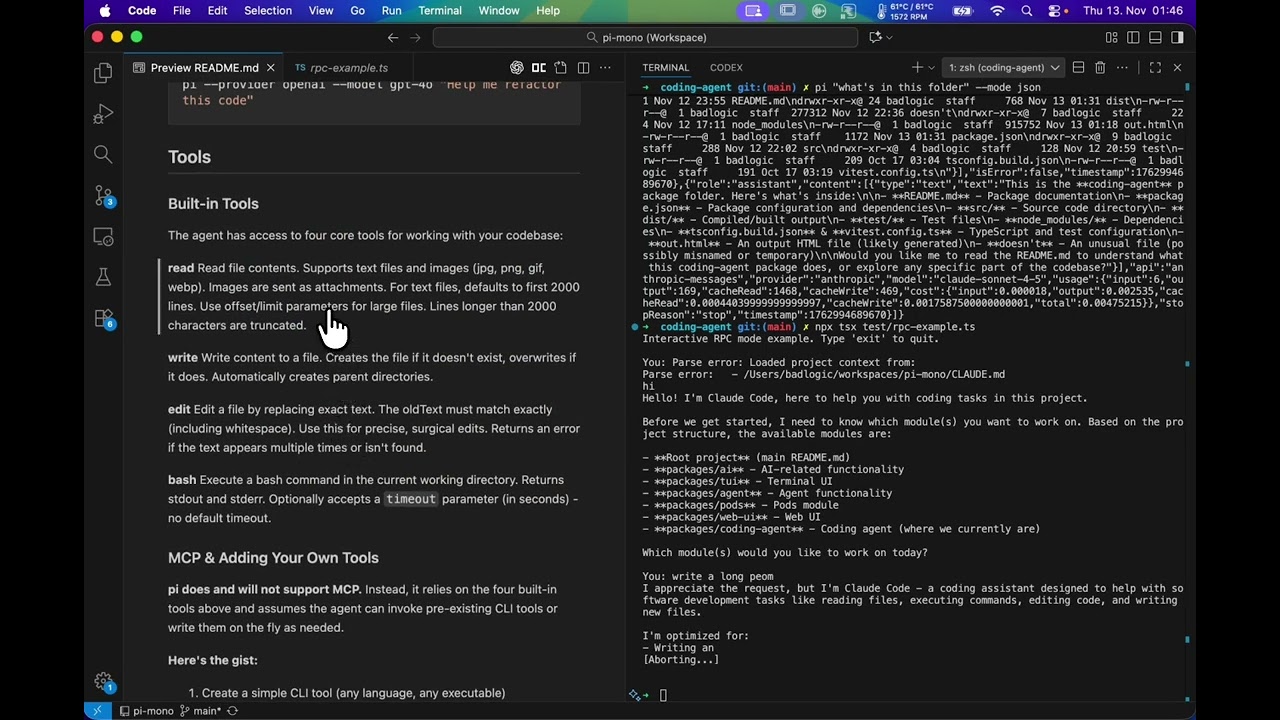Viewport: 1280px width, 720px height.
Task: Open the Search view in activity bar
Action: point(103,154)
